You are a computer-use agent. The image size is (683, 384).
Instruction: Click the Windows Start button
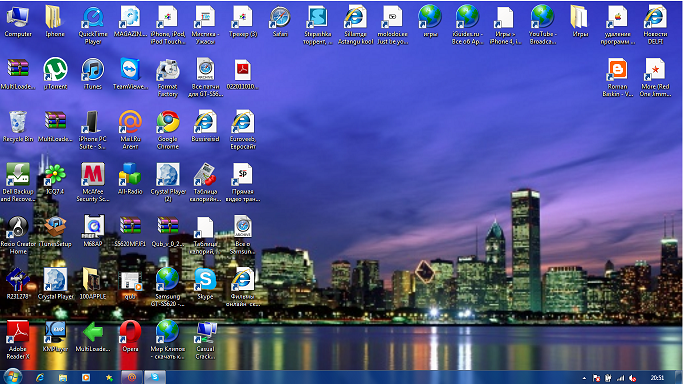click(13, 377)
